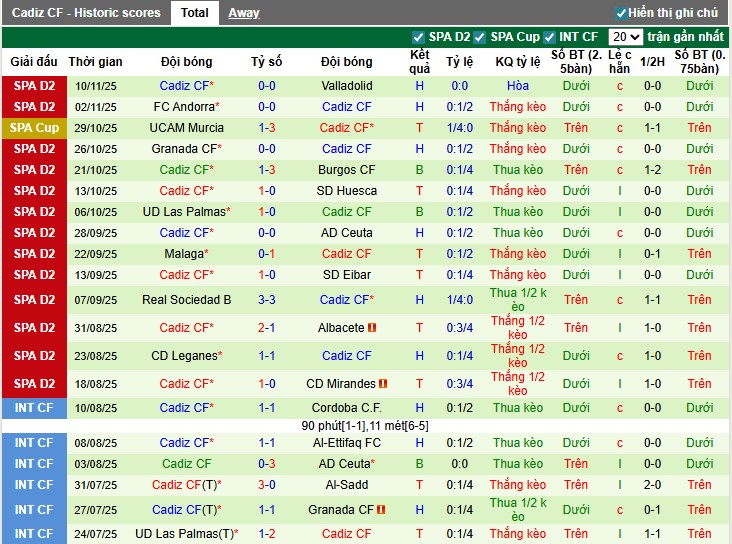732x544 pixels.
Task: Uncheck the SPA D2 filter checkbox
Action: coord(419,37)
